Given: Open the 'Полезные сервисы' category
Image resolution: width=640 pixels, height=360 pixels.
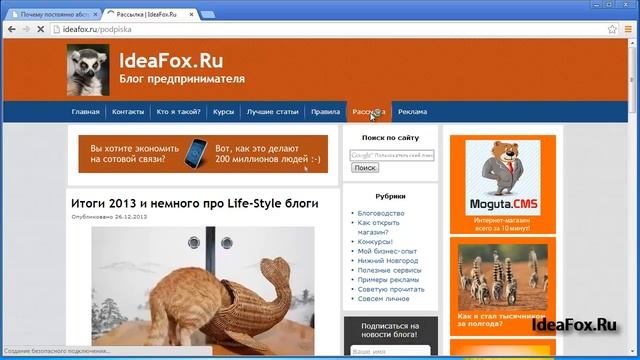Looking at the screenshot, I should tap(389, 270).
